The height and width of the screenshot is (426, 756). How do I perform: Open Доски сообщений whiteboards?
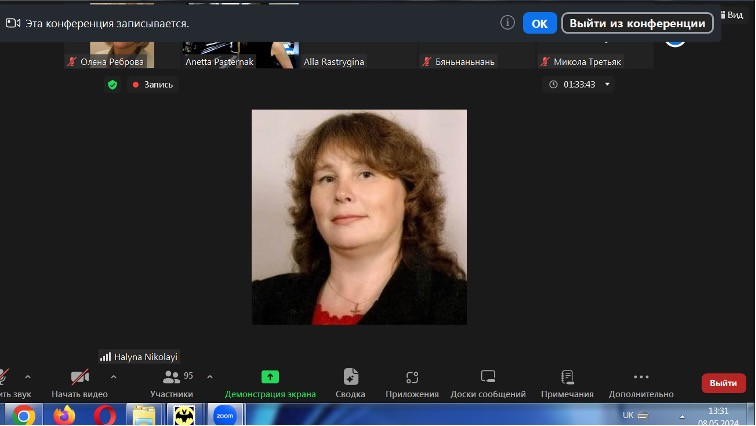(488, 384)
